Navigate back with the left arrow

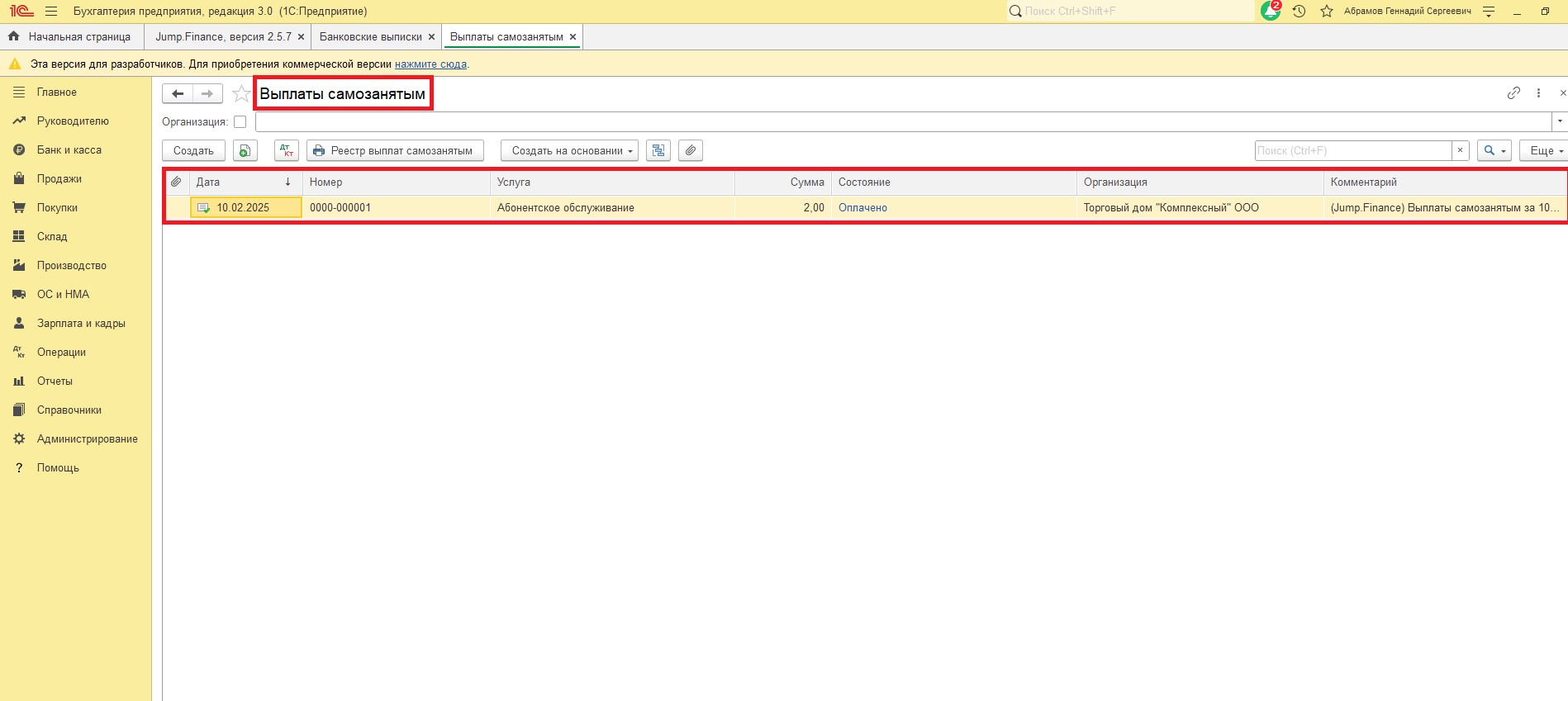coord(178,94)
